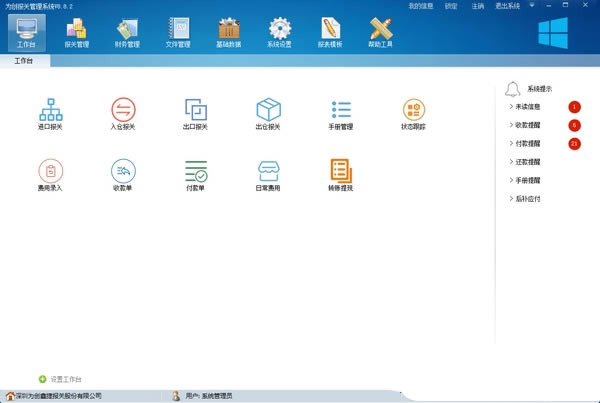Expand the 付款提醒 reminder item
This screenshot has height=403, width=600.
pos(530,143)
